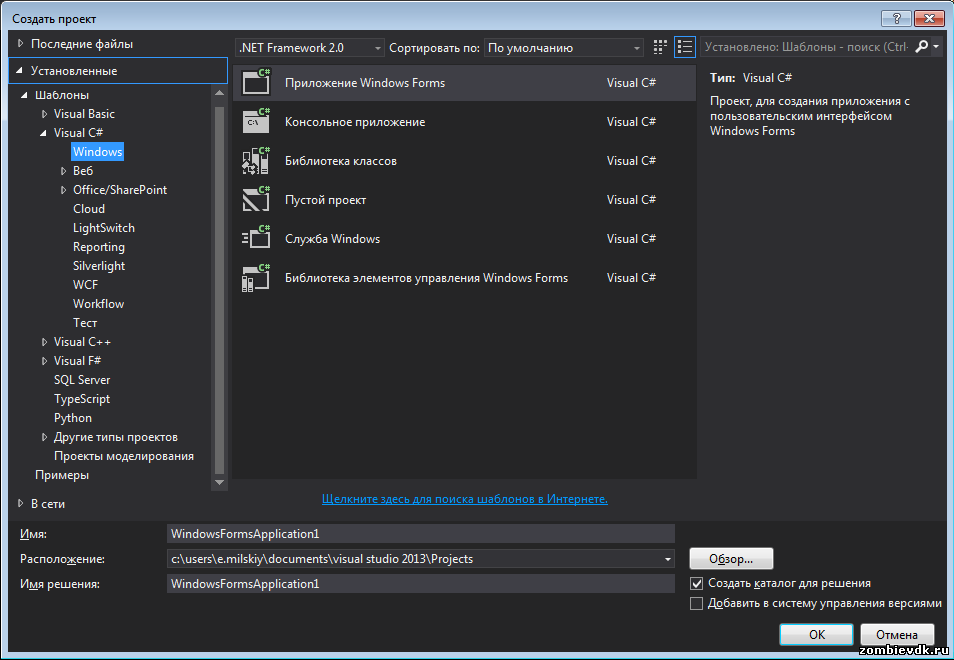Enable 'Добавить в систему управления версиями' checkbox

coord(697,603)
